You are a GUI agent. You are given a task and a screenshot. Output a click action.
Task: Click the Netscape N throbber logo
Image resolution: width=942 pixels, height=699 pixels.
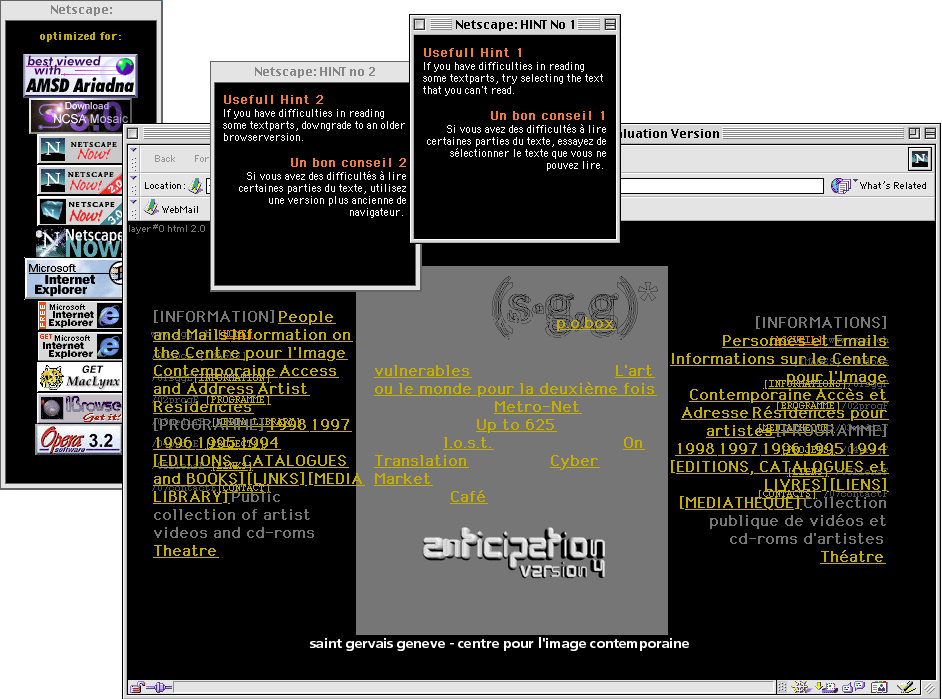pos(919,158)
